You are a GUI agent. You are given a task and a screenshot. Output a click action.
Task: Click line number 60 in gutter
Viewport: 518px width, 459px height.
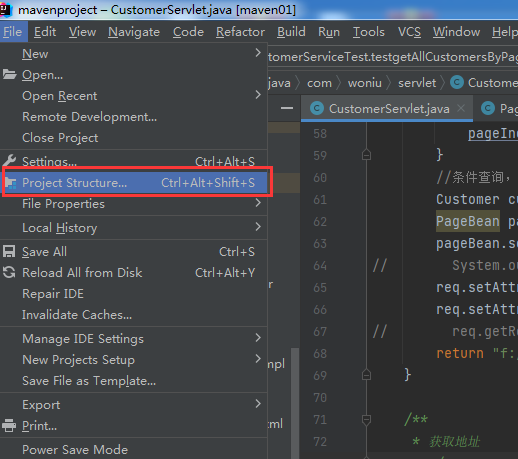tap(320, 178)
